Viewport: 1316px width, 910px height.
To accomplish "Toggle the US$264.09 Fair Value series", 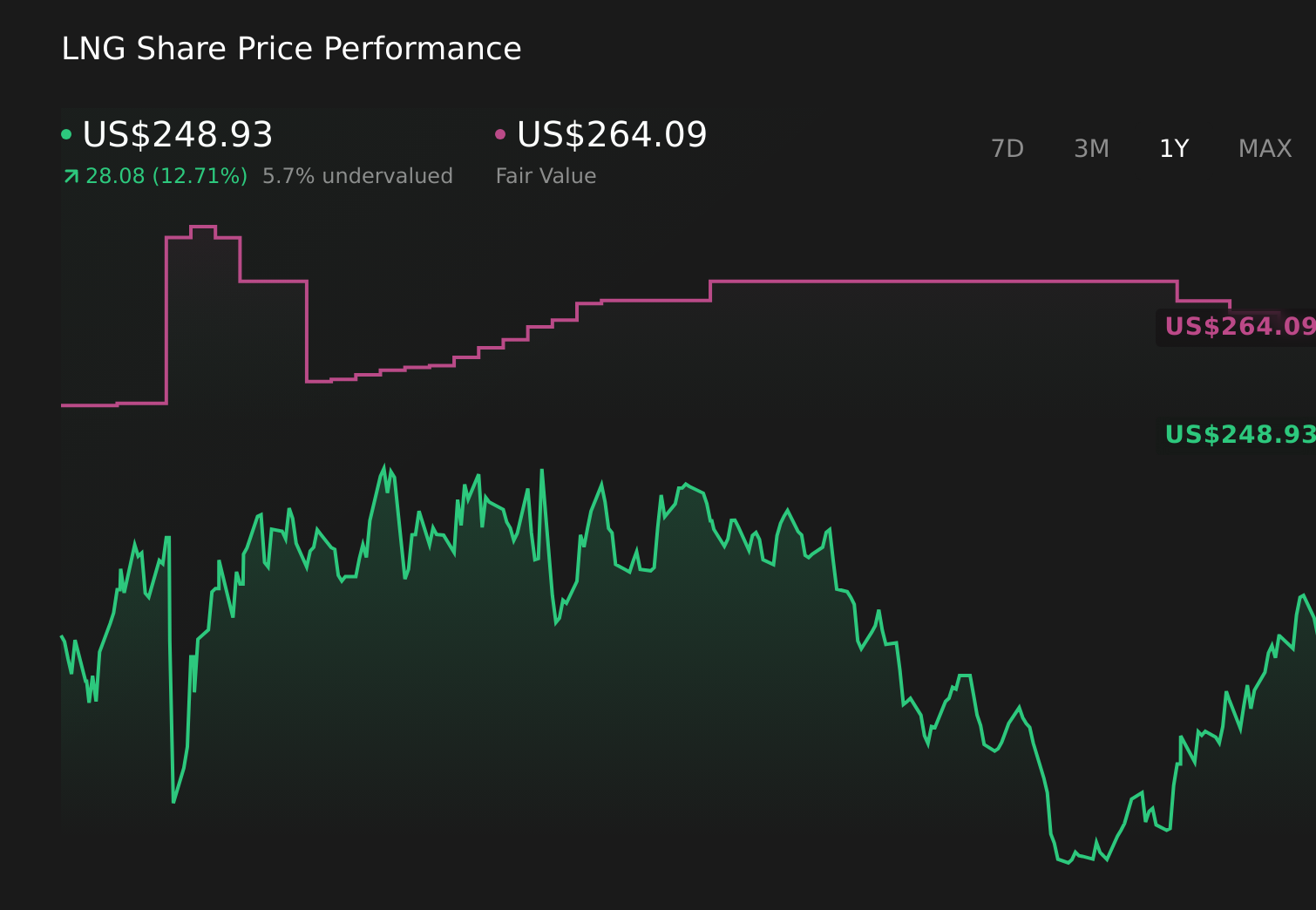I will click(x=610, y=135).
